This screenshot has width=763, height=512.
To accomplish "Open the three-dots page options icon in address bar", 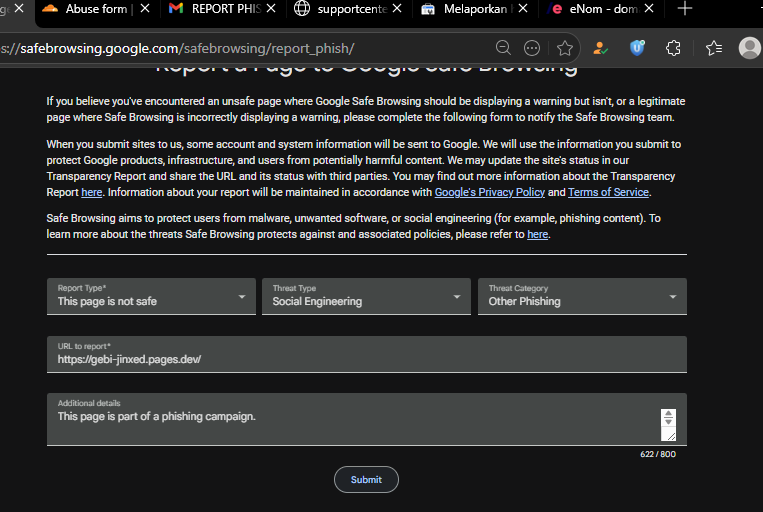I will click(532, 48).
